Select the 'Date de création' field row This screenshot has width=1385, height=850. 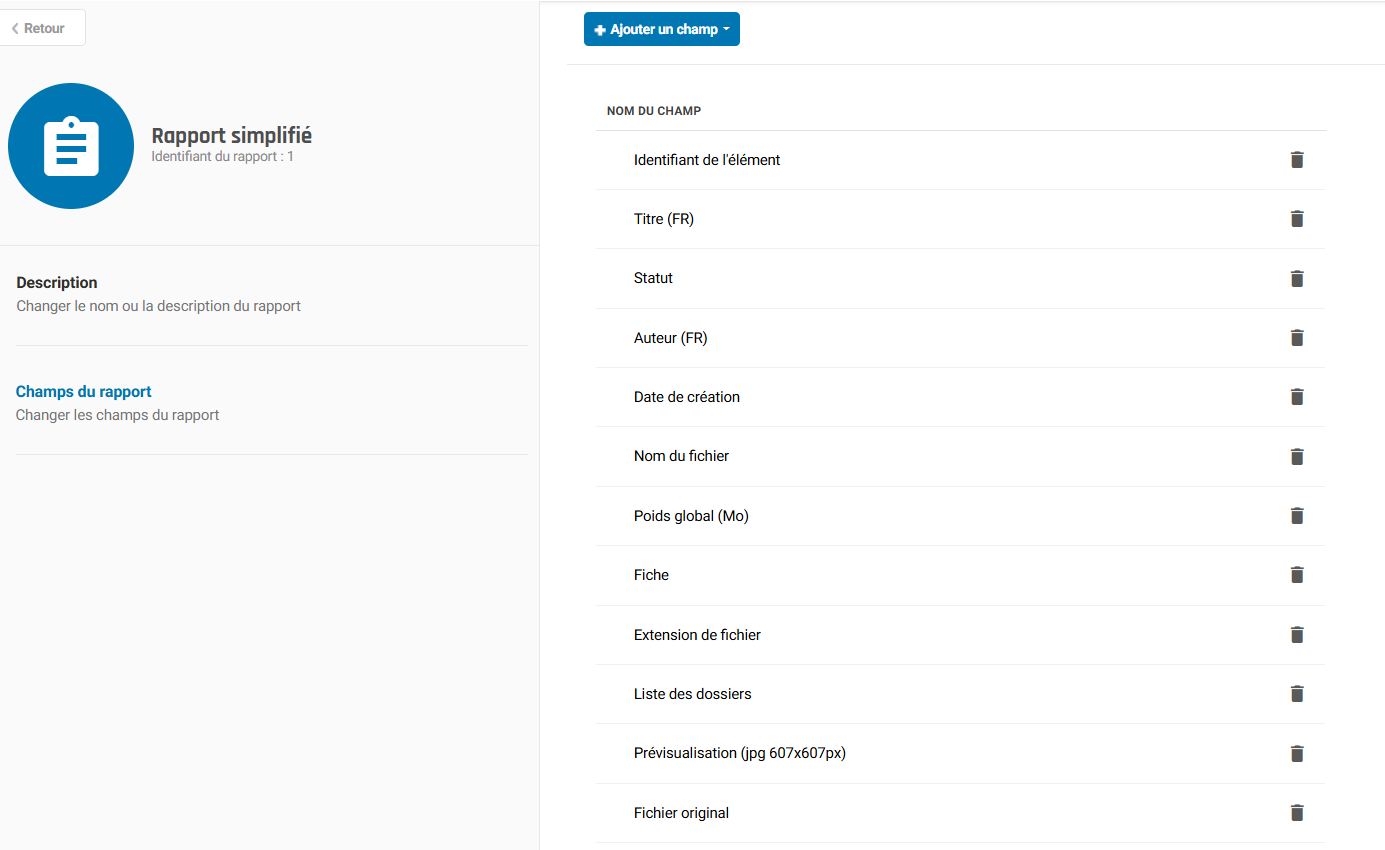pyautogui.click(x=687, y=397)
